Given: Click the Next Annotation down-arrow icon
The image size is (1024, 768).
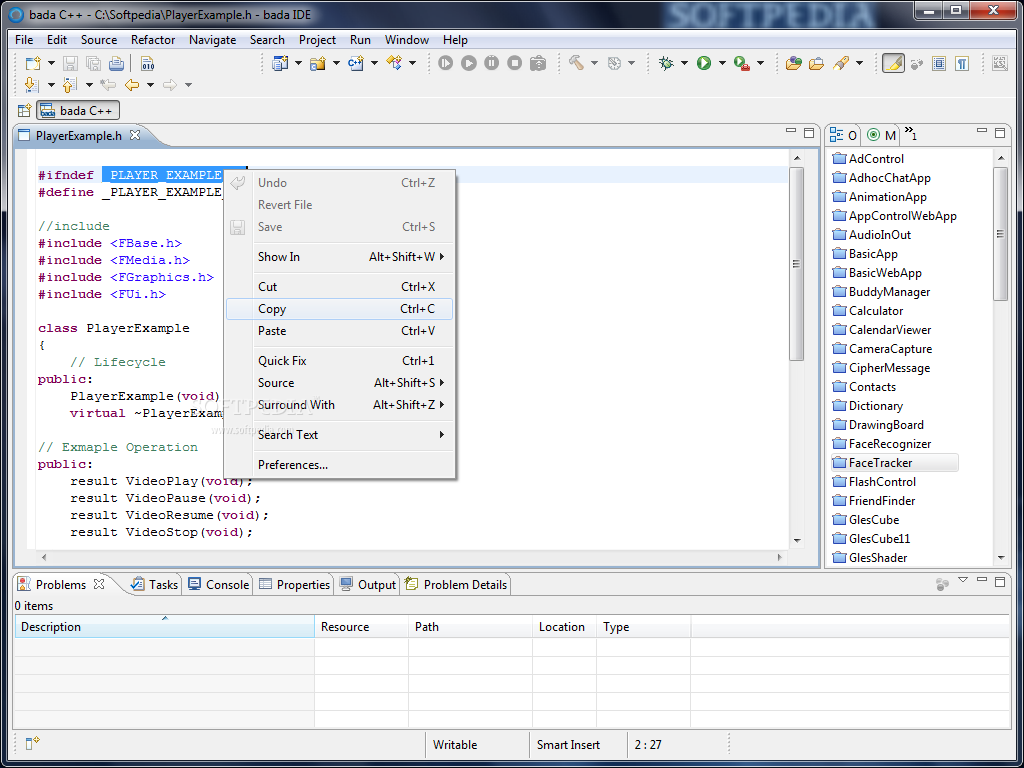Looking at the screenshot, I should [31, 84].
